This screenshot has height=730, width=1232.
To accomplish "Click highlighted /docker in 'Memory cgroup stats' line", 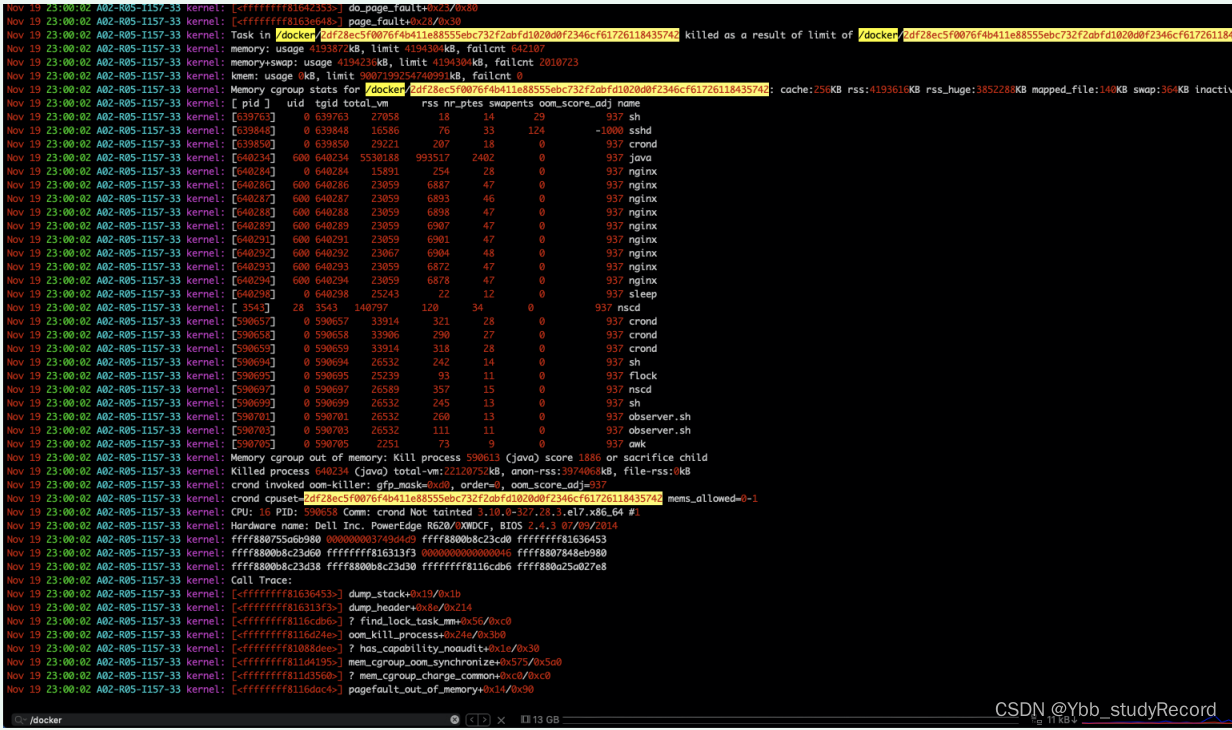I will [x=386, y=90].
